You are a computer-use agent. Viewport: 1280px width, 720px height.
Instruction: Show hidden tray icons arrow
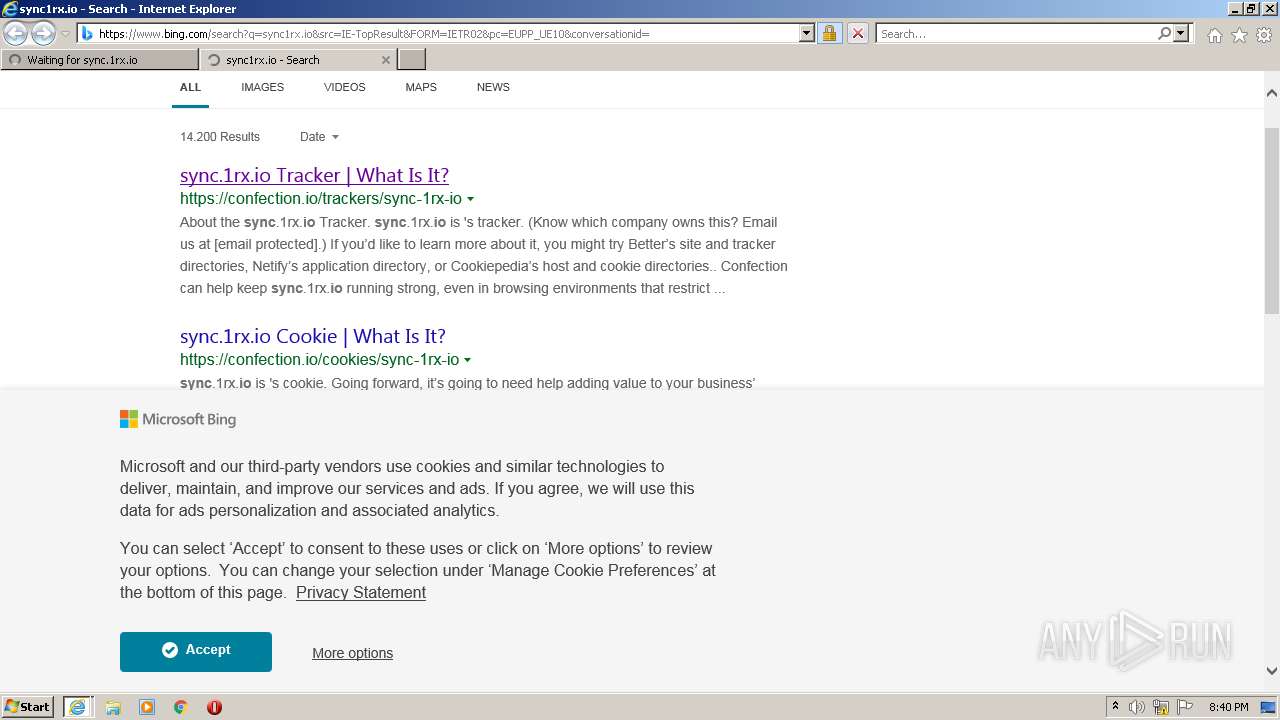pos(1115,707)
